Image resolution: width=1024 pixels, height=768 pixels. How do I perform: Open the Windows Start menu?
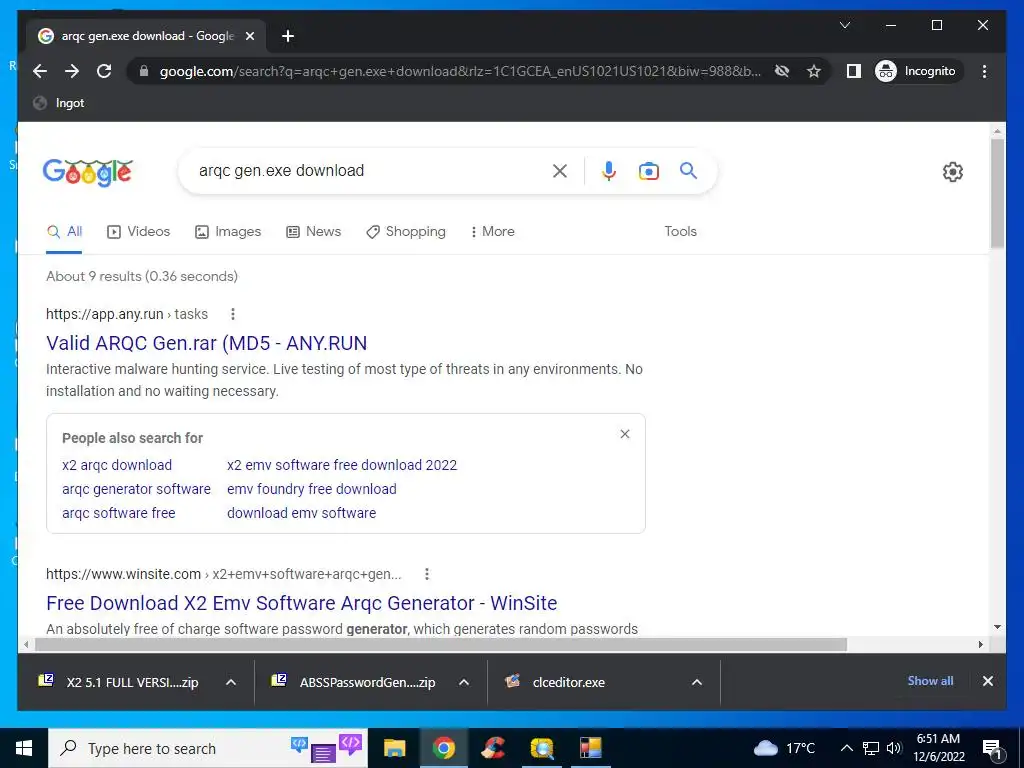point(24,748)
